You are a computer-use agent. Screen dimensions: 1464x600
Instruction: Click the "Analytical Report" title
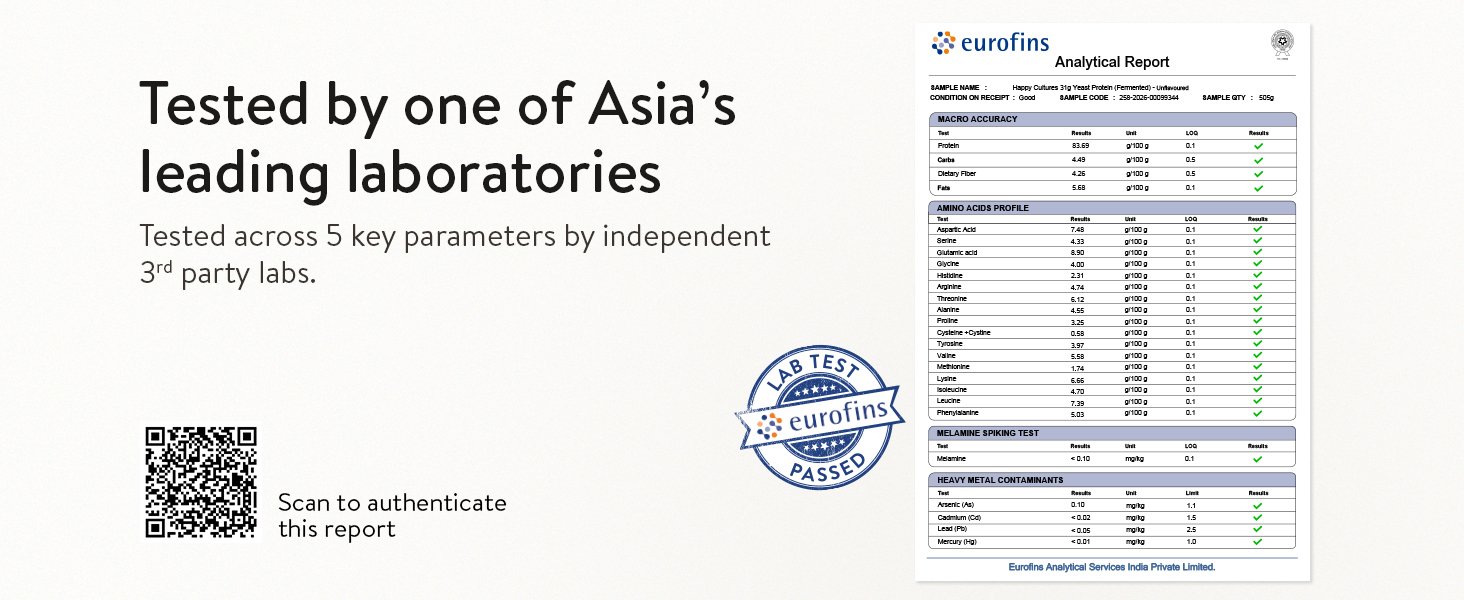coord(1112,62)
